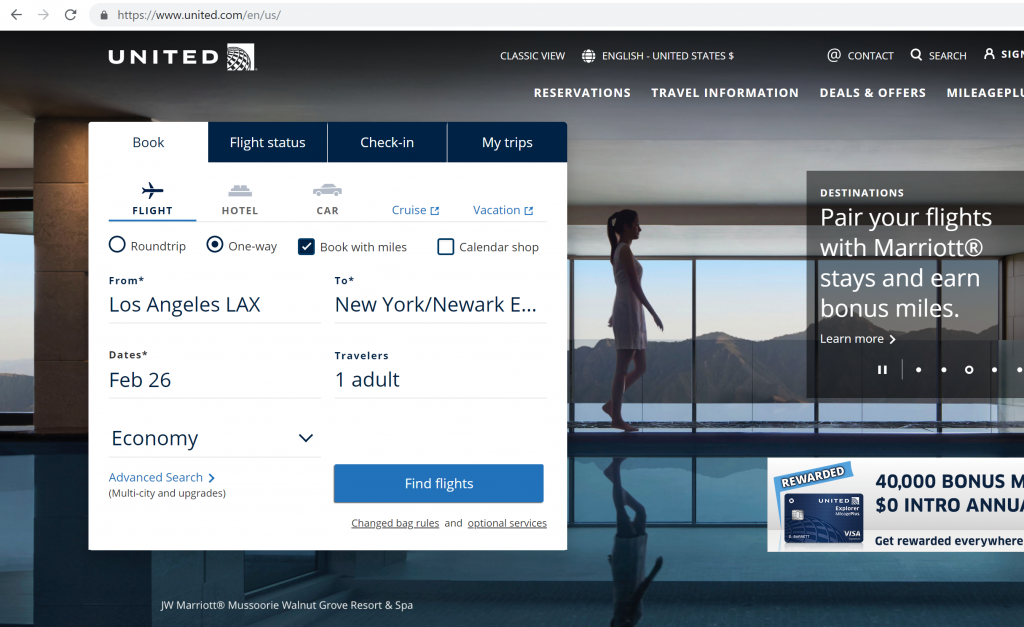1024x627 pixels.
Task: Select the Roundtrip radio button
Action: coord(117,245)
